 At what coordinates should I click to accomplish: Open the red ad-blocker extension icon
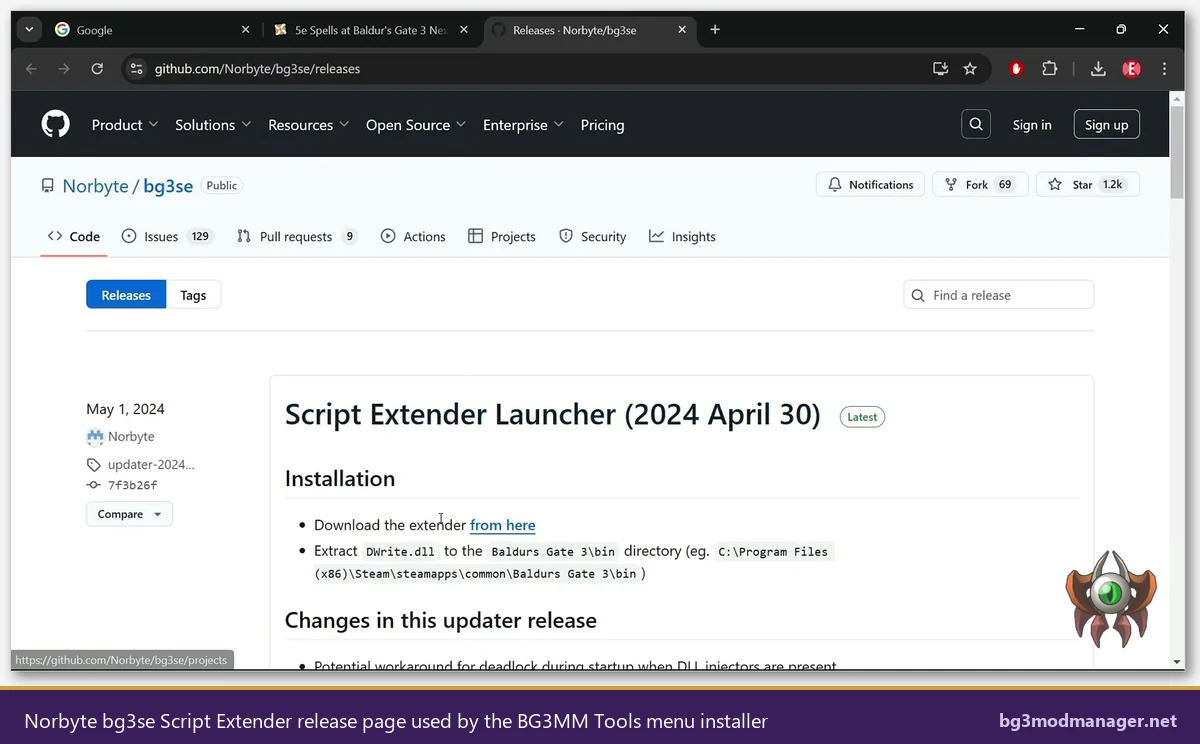1017,69
